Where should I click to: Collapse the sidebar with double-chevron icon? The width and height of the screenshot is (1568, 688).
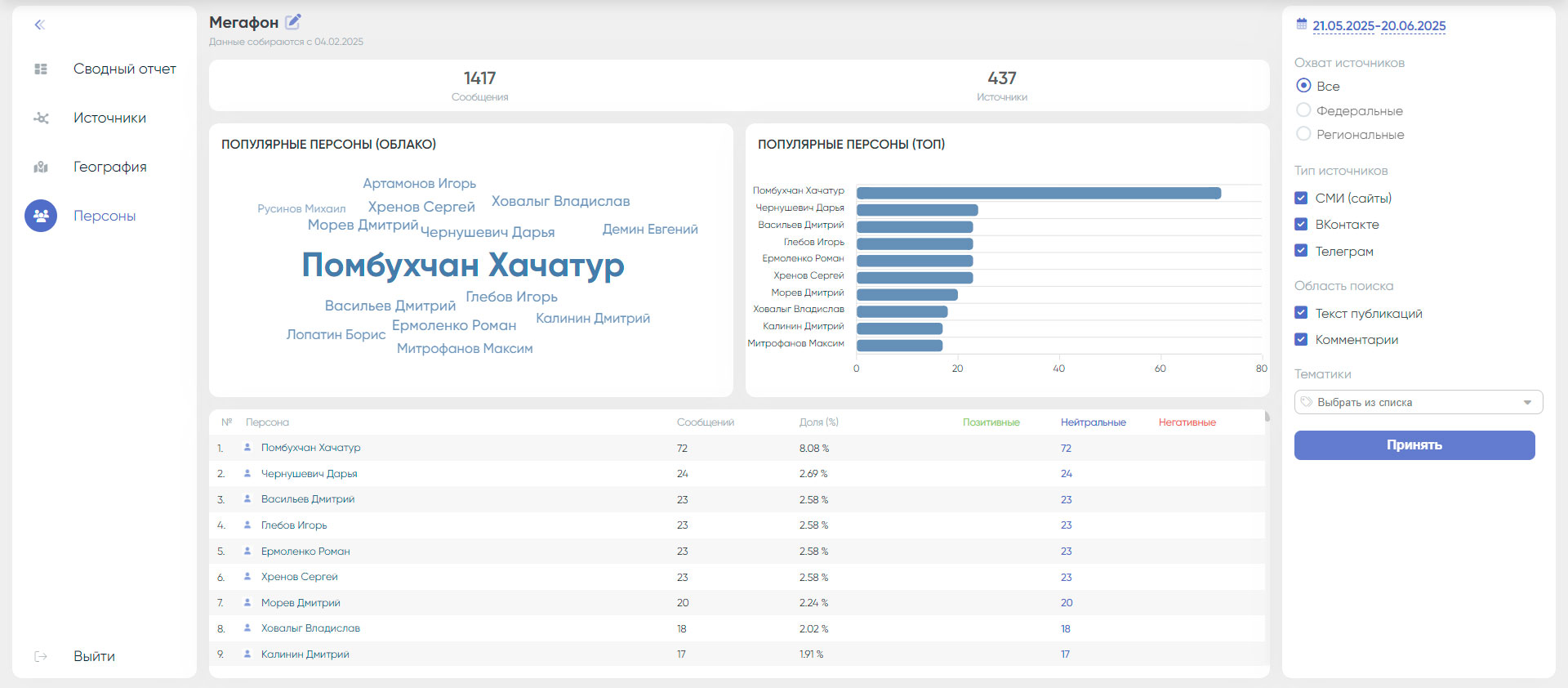(39, 25)
